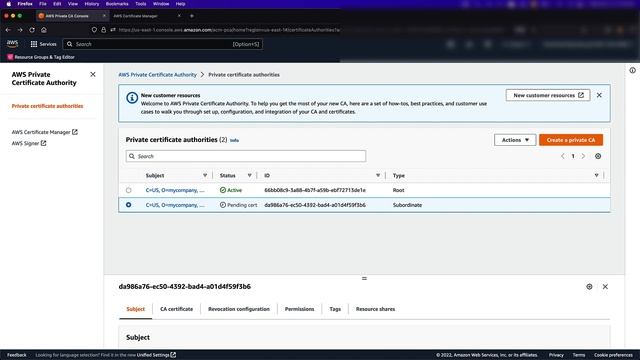Go to next page of CA list
This screenshot has height=360, width=640.
tap(583, 156)
